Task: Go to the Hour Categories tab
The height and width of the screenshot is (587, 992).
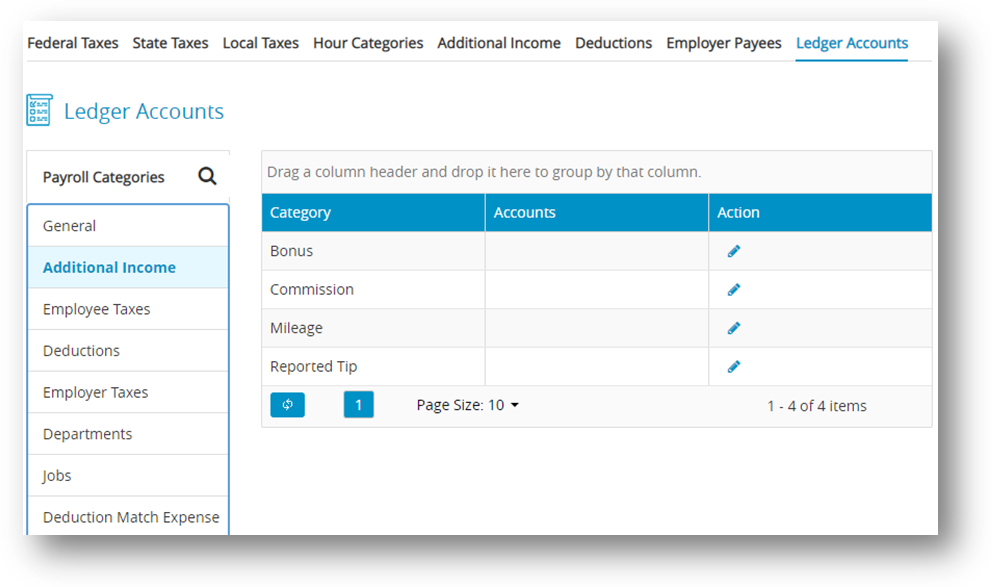Action: [368, 43]
